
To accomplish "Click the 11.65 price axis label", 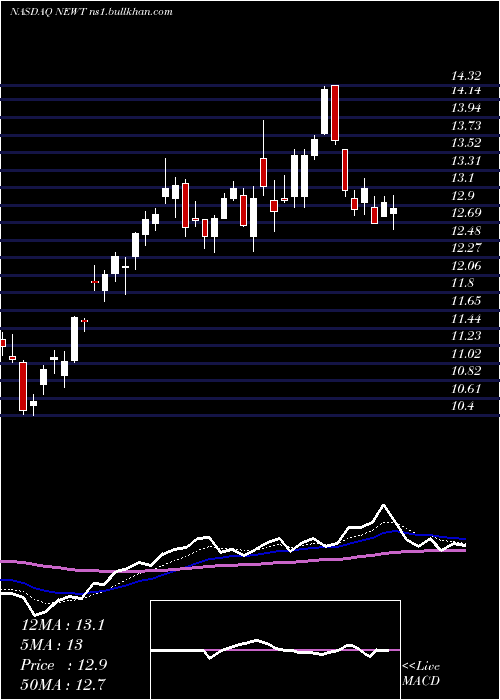I will (x=467, y=301).
